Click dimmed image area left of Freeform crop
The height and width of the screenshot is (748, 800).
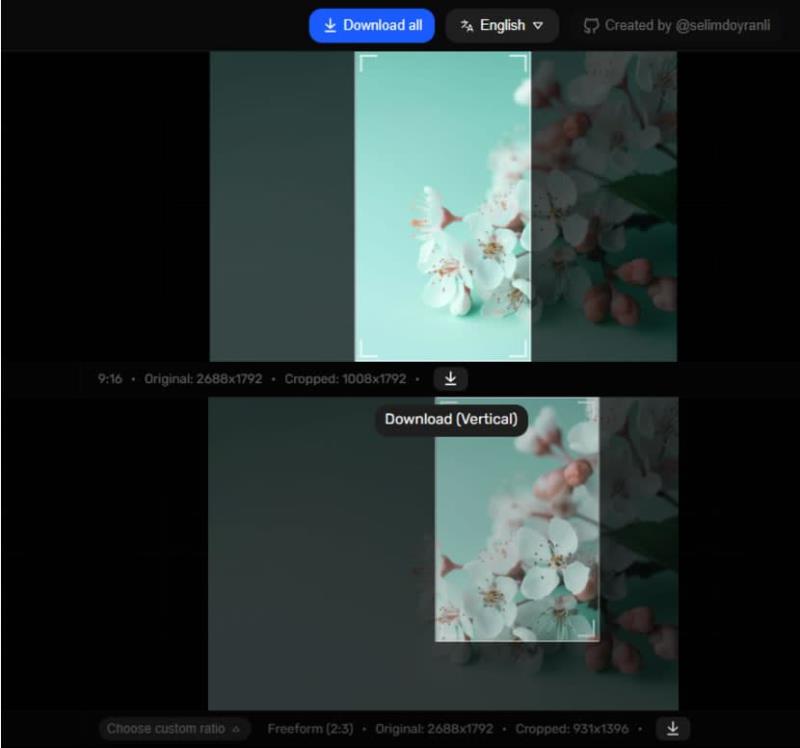pos(321,554)
